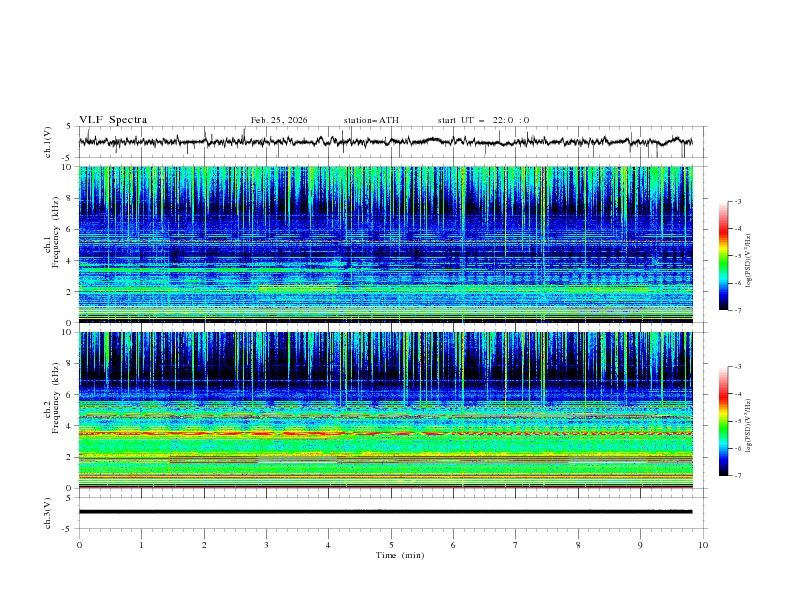
Task: Click the color scale bar beside ch.2 spectrogram
Action: pos(723,421)
